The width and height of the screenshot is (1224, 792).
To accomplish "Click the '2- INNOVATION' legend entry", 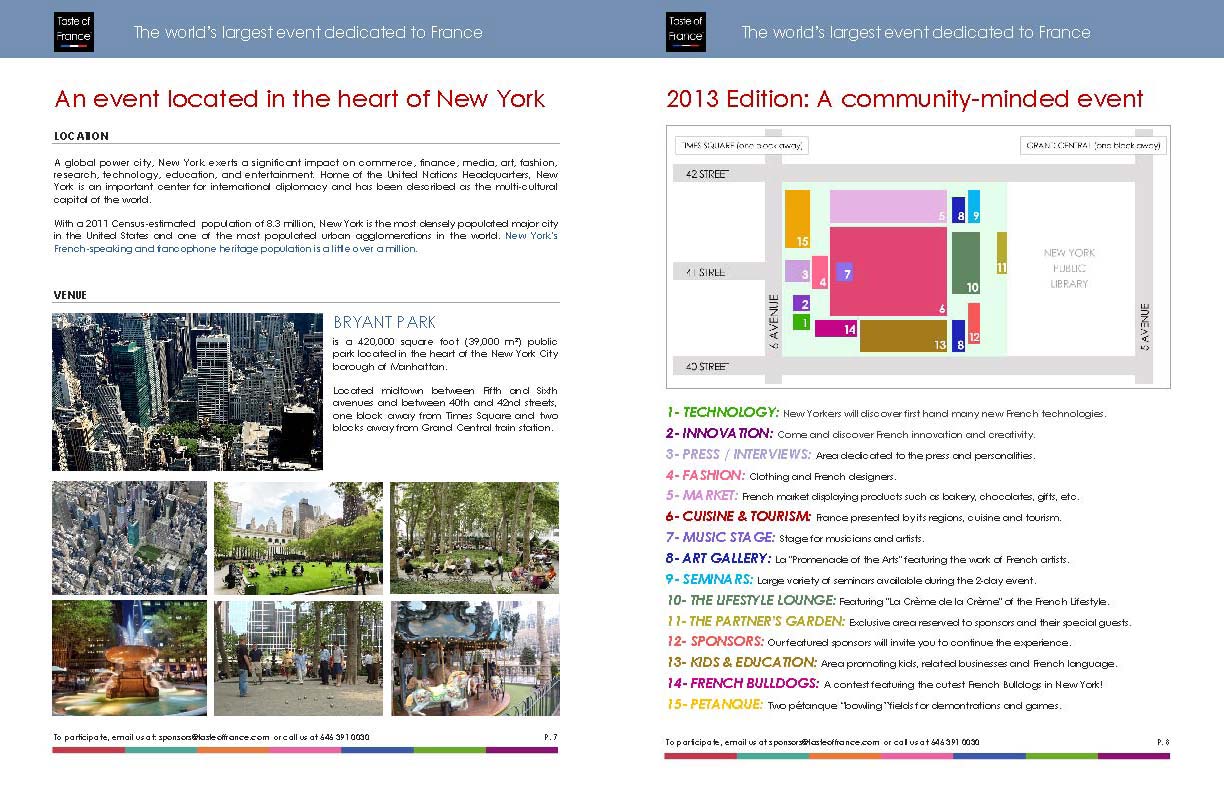I will (x=719, y=434).
